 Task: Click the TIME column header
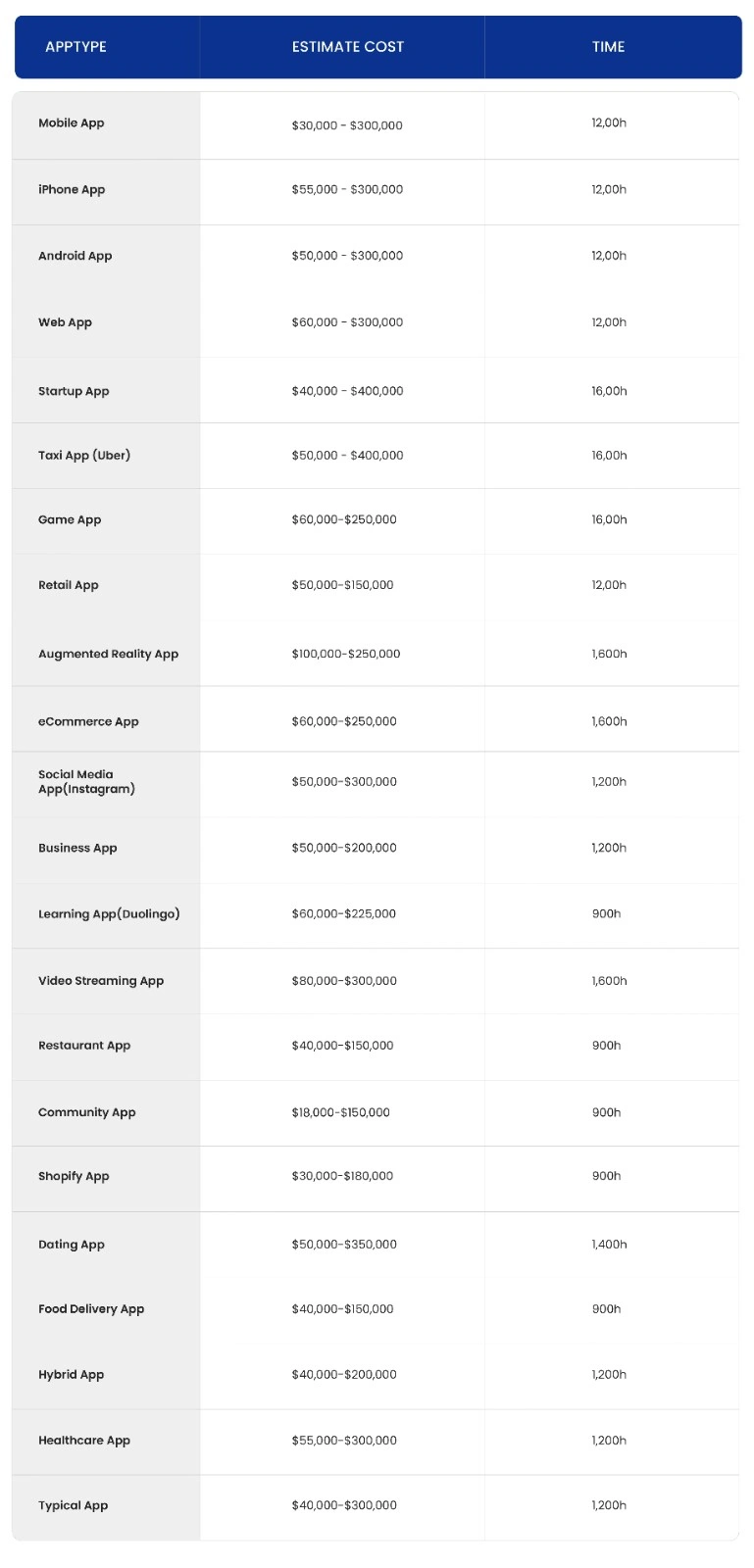(608, 47)
